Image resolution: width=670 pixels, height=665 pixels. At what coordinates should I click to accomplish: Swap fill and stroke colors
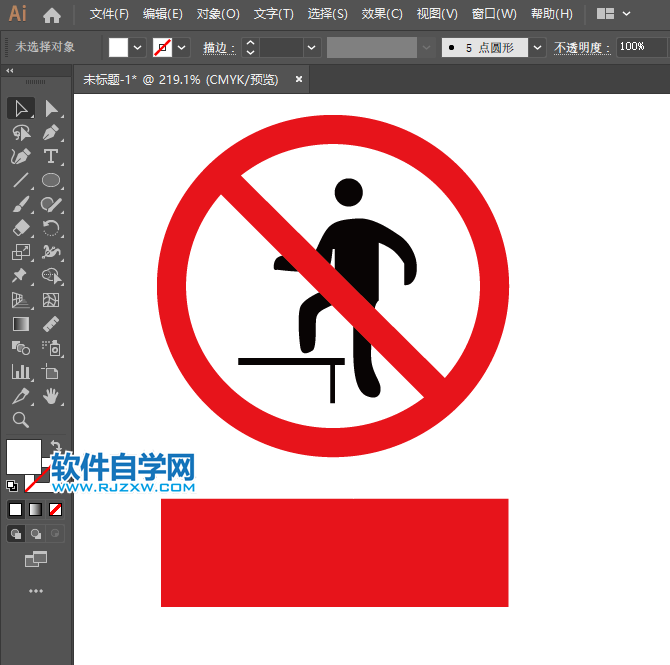56,446
